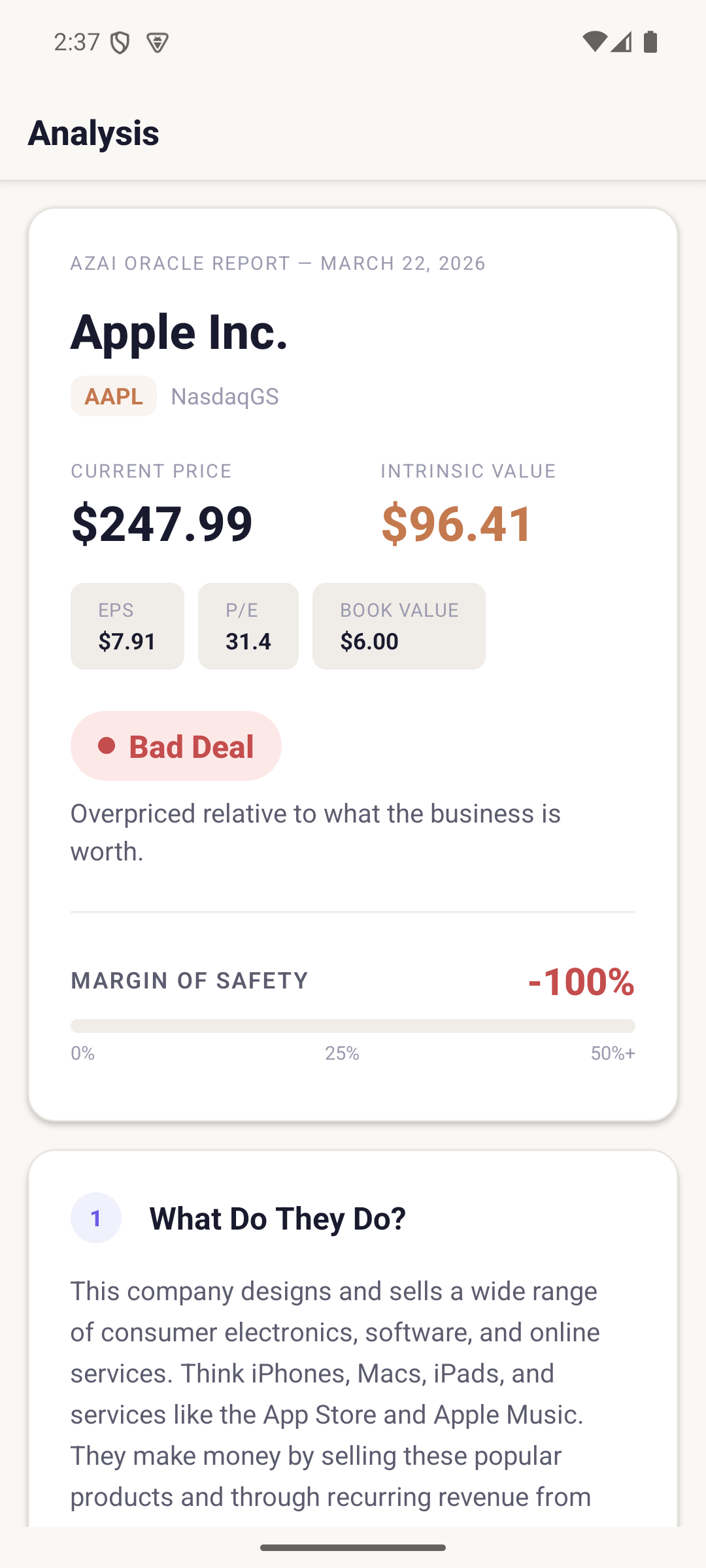Image resolution: width=706 pixels, height=1568 pixels.
Task: Open the AAPL ticker badge
Action: click(x=113, y=396)
